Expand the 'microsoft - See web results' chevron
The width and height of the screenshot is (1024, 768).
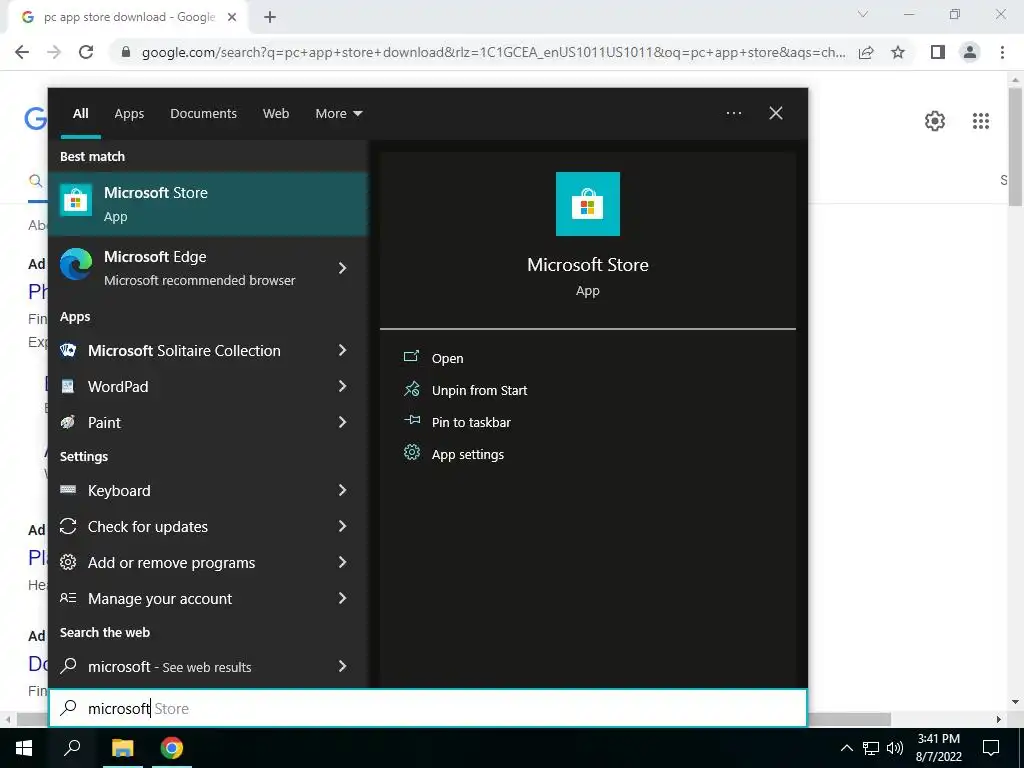tap(342, 665)
